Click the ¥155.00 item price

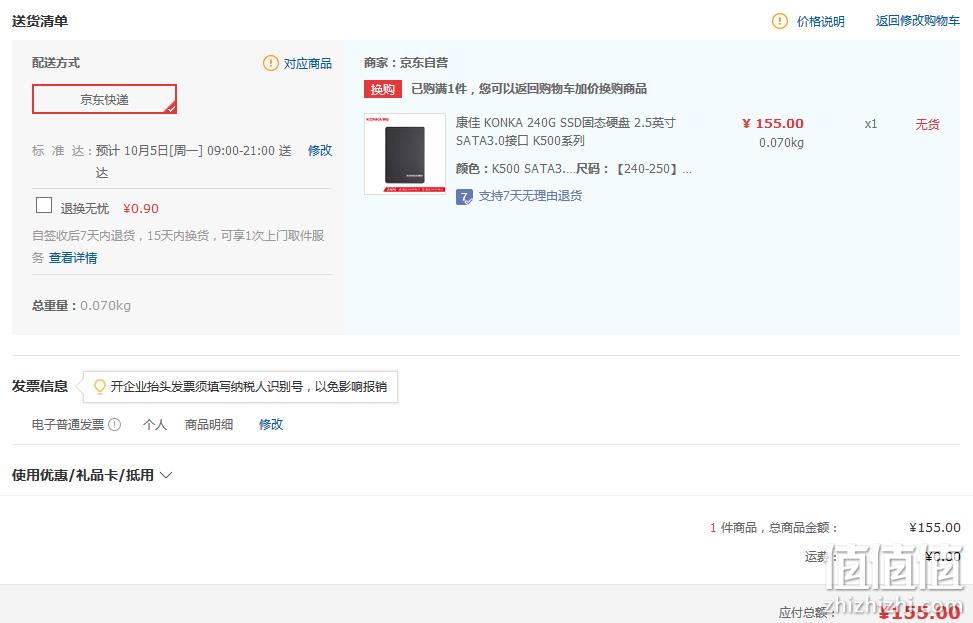click(x=773, y=123)
